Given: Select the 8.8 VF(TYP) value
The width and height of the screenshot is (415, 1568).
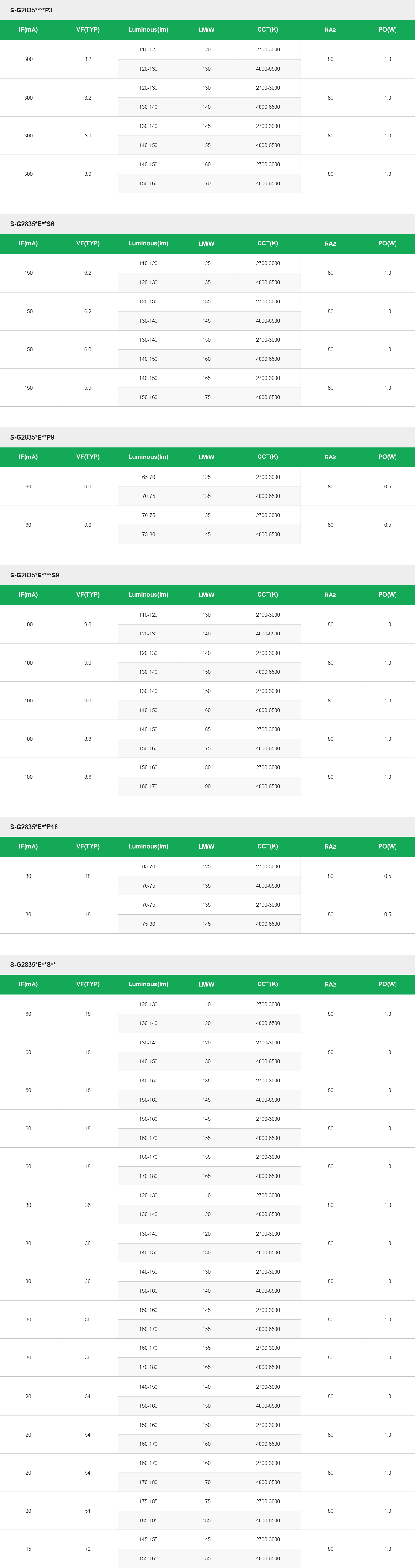Looking at the screenshot, I should pyautogui.click(x=88, y=739).
